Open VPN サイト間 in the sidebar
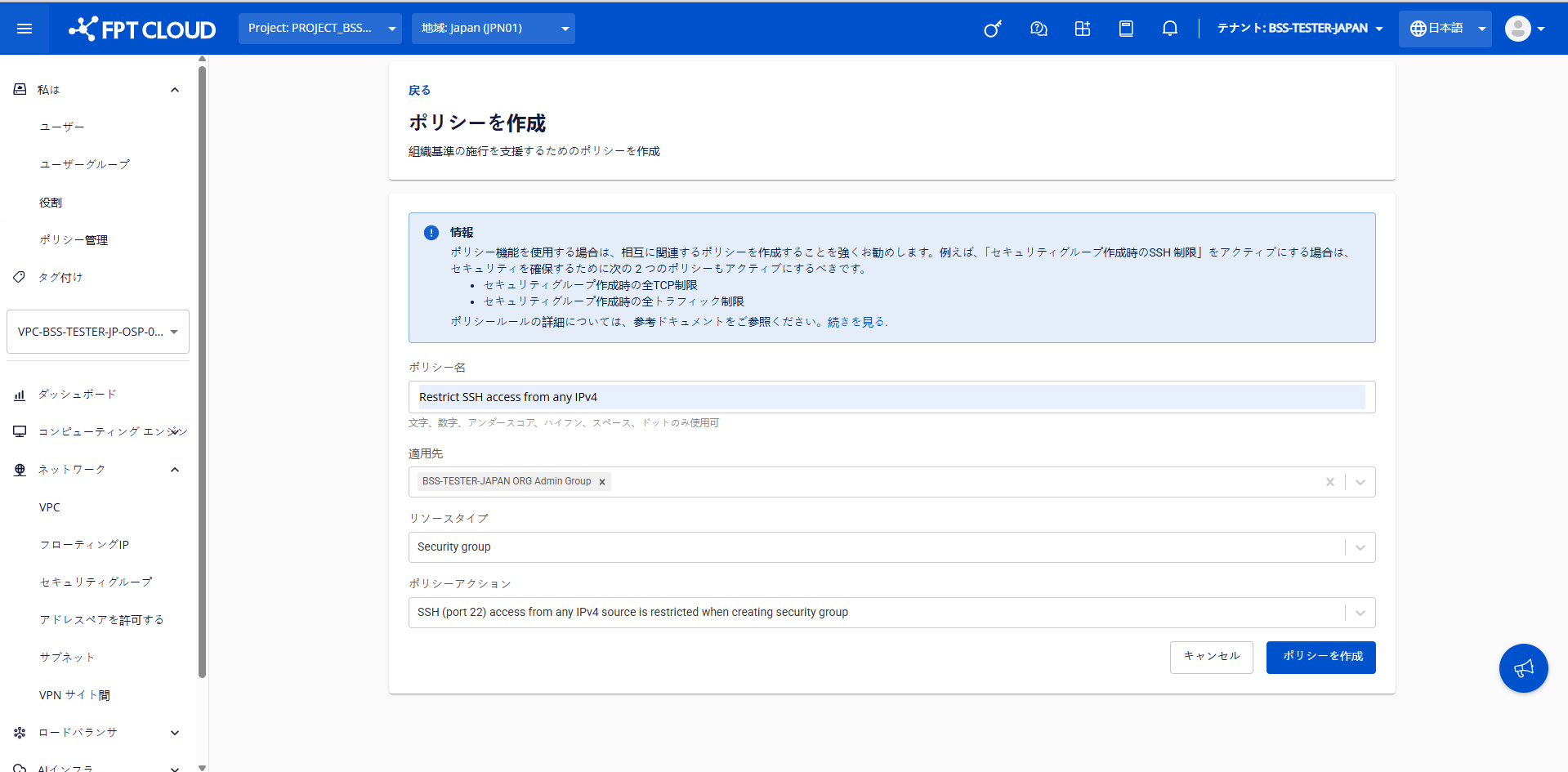The image size is (1568, 772). (x=74, y=695)
